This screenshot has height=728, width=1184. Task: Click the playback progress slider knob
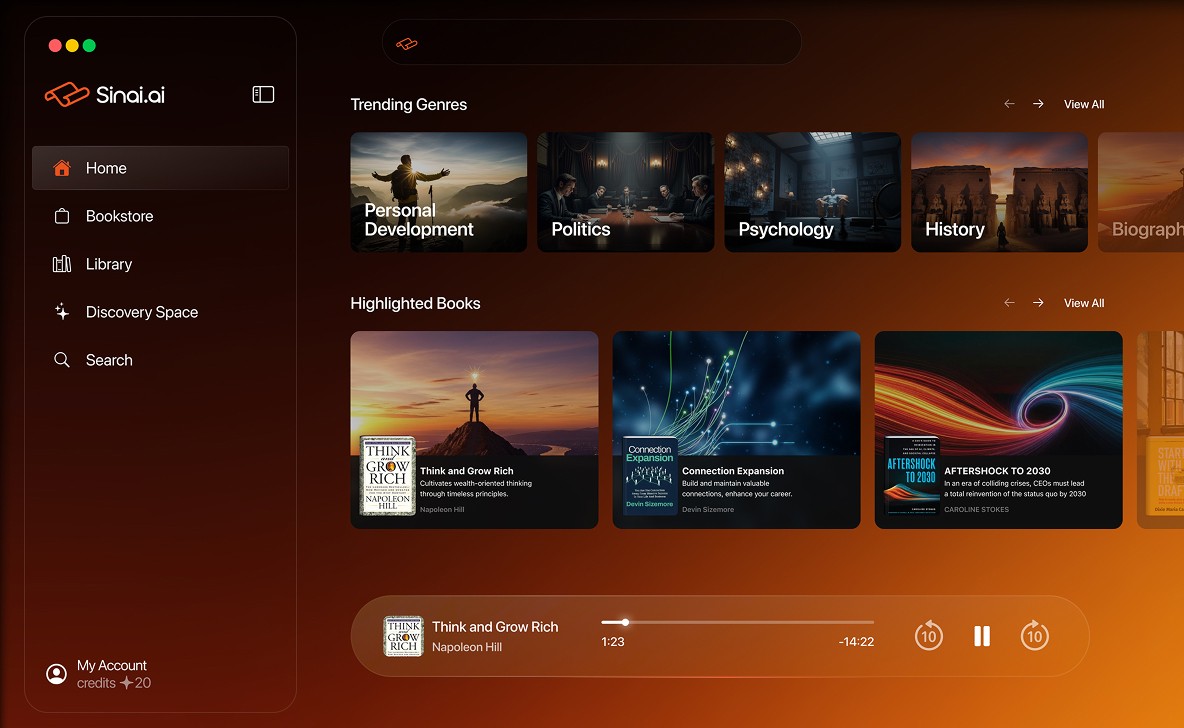point(625,622)
